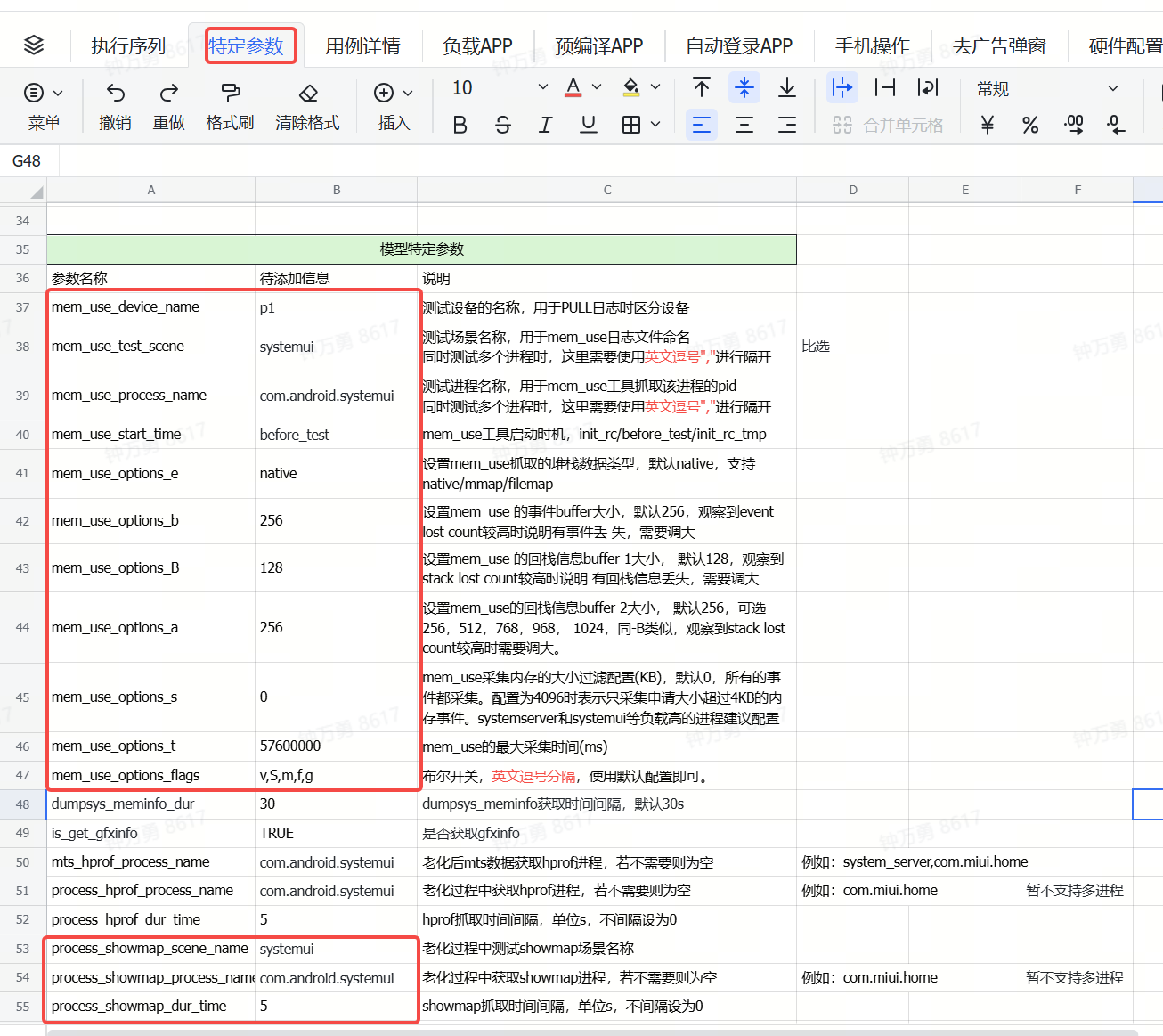The height and width of the screenshot is (1036, 1163).
Task: Center text horizontally
Action: 744,125
